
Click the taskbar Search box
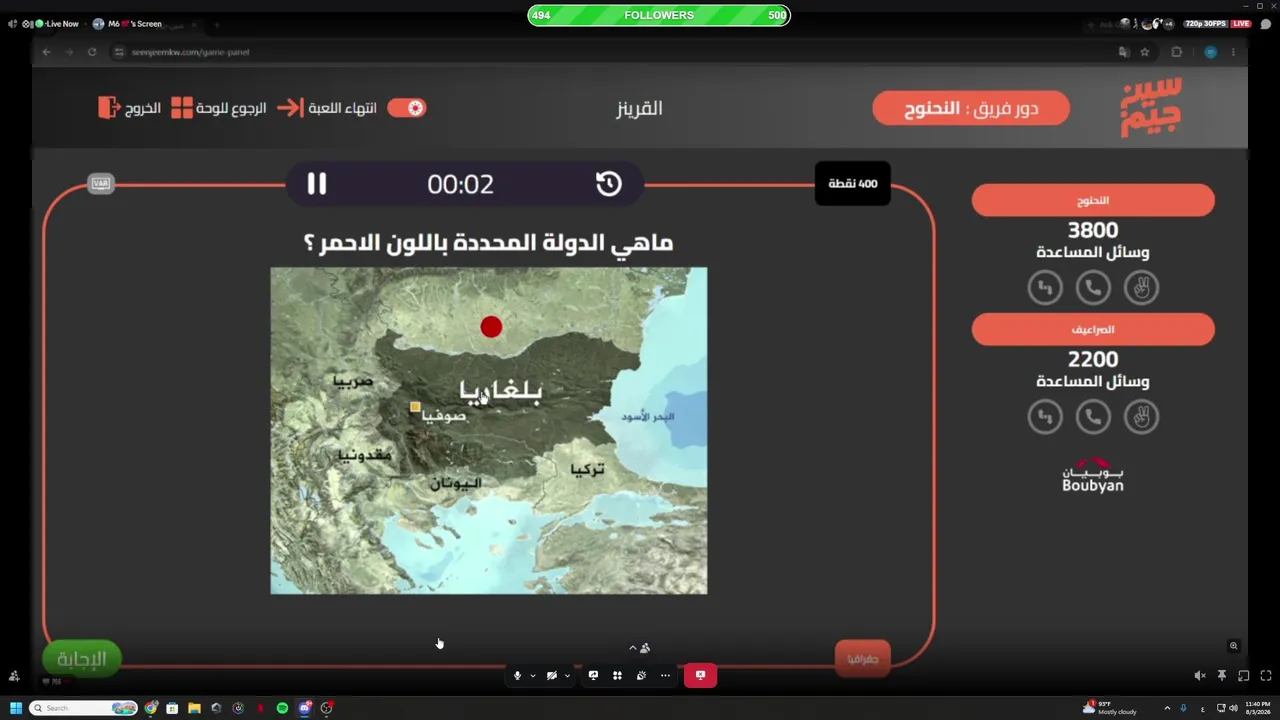tap(84, 708)
